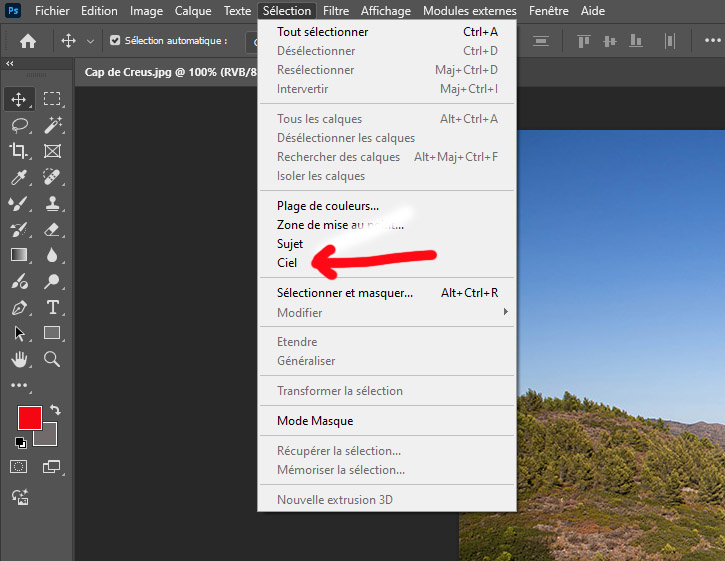The image size is (725, 561).
Task: Choose Sujet in Sélection menu
Action: tap(387, 244)
